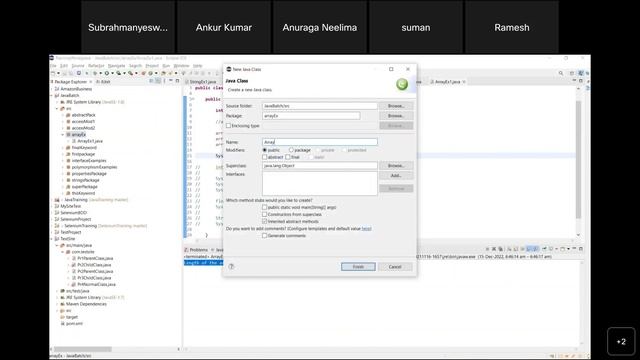Expand the finalKeyword package
This screenshot has width=640, height=360.
pos(63,148)
